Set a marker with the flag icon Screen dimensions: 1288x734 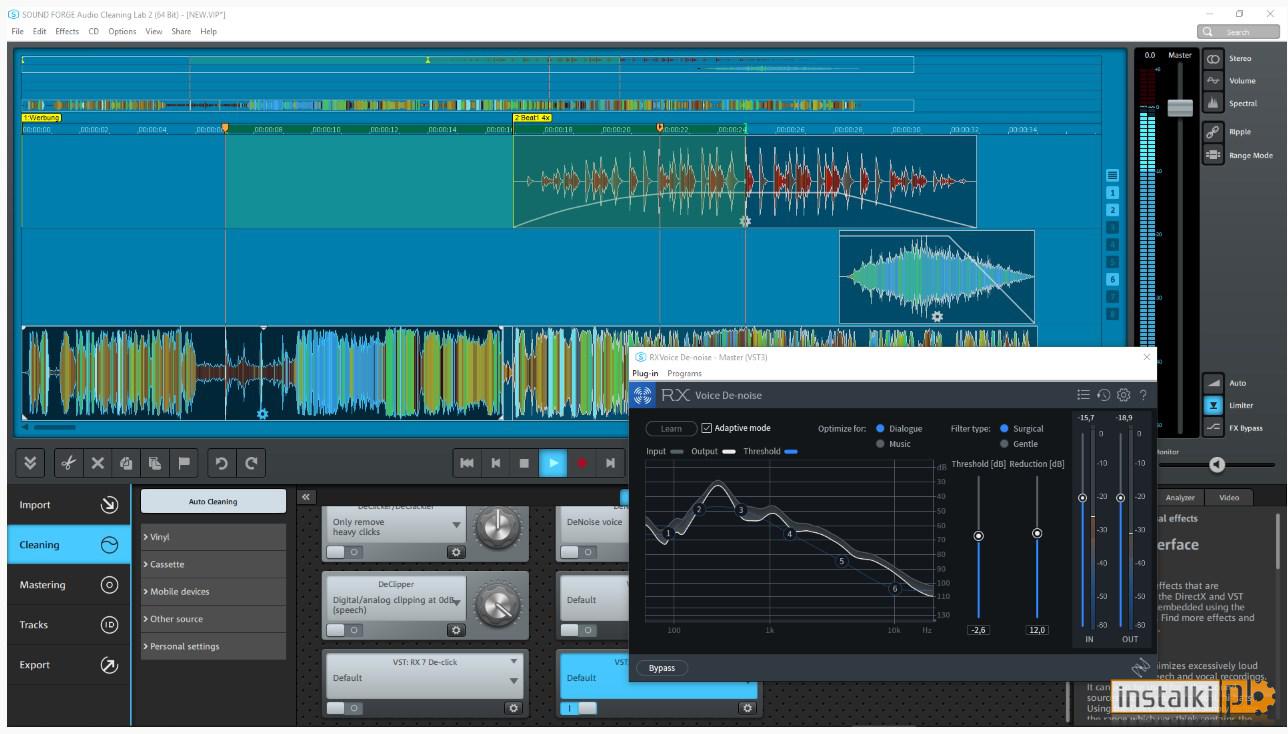point(184,463)
